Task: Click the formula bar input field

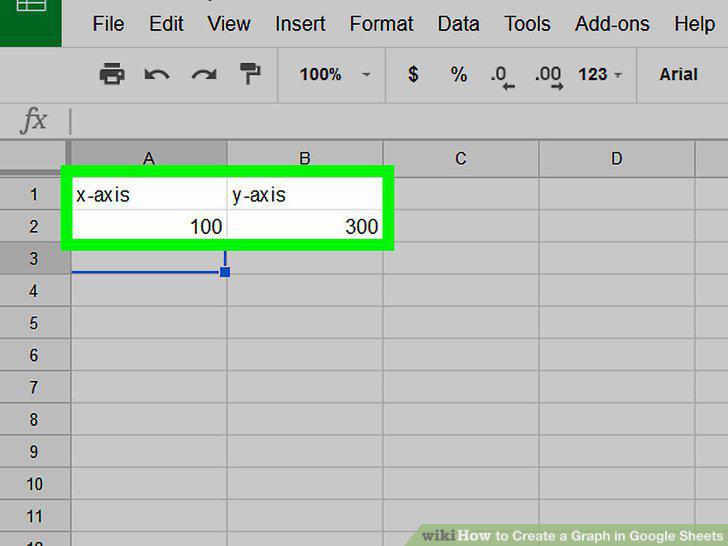Action: (x=399, y=121)
